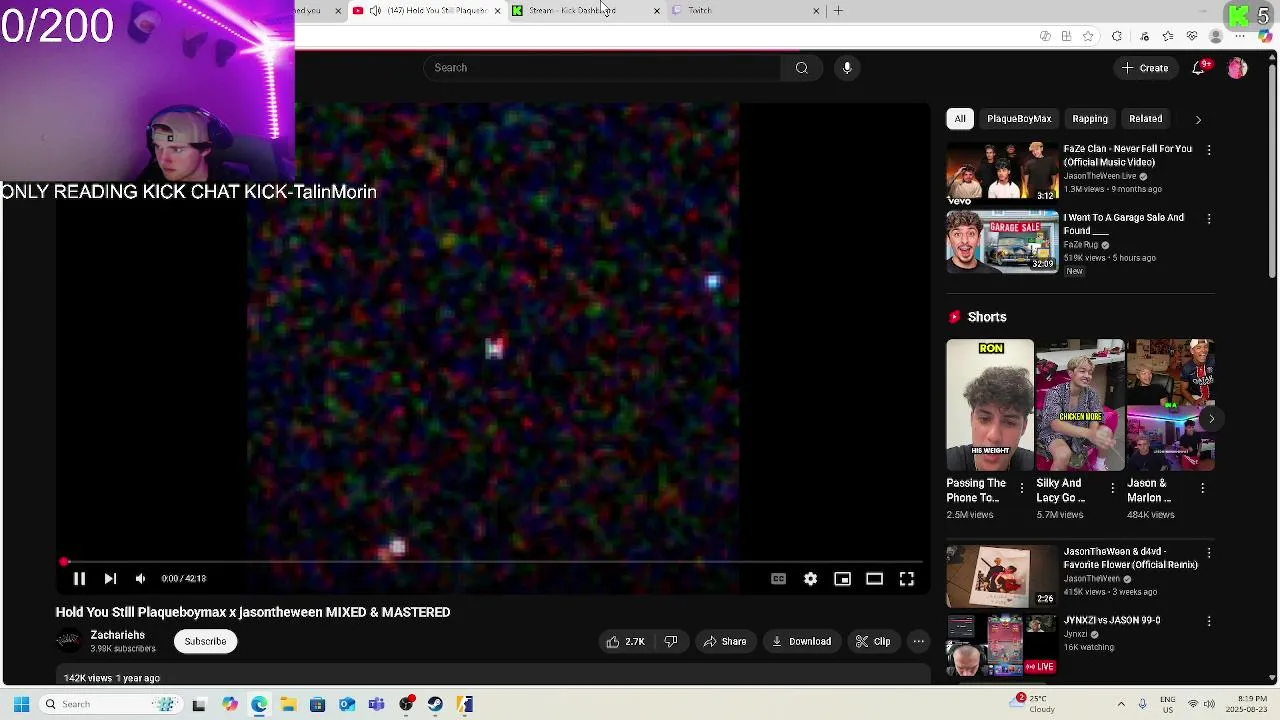Image resolution: width=1280 pixels, height=720 pixels.
Task: Open a new browser tab
Action: point(838,10)
